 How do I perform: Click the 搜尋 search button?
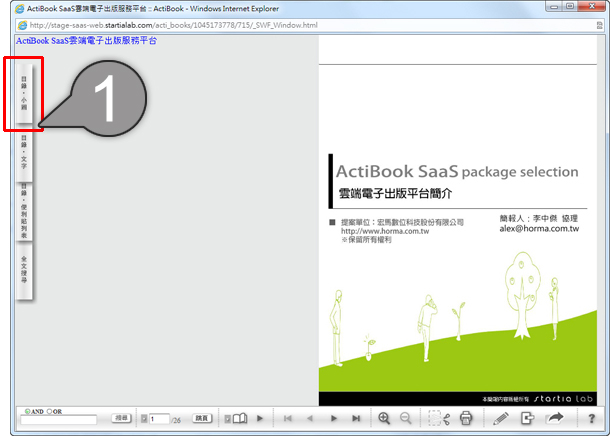pyautogui.click(x=121, y=418)
